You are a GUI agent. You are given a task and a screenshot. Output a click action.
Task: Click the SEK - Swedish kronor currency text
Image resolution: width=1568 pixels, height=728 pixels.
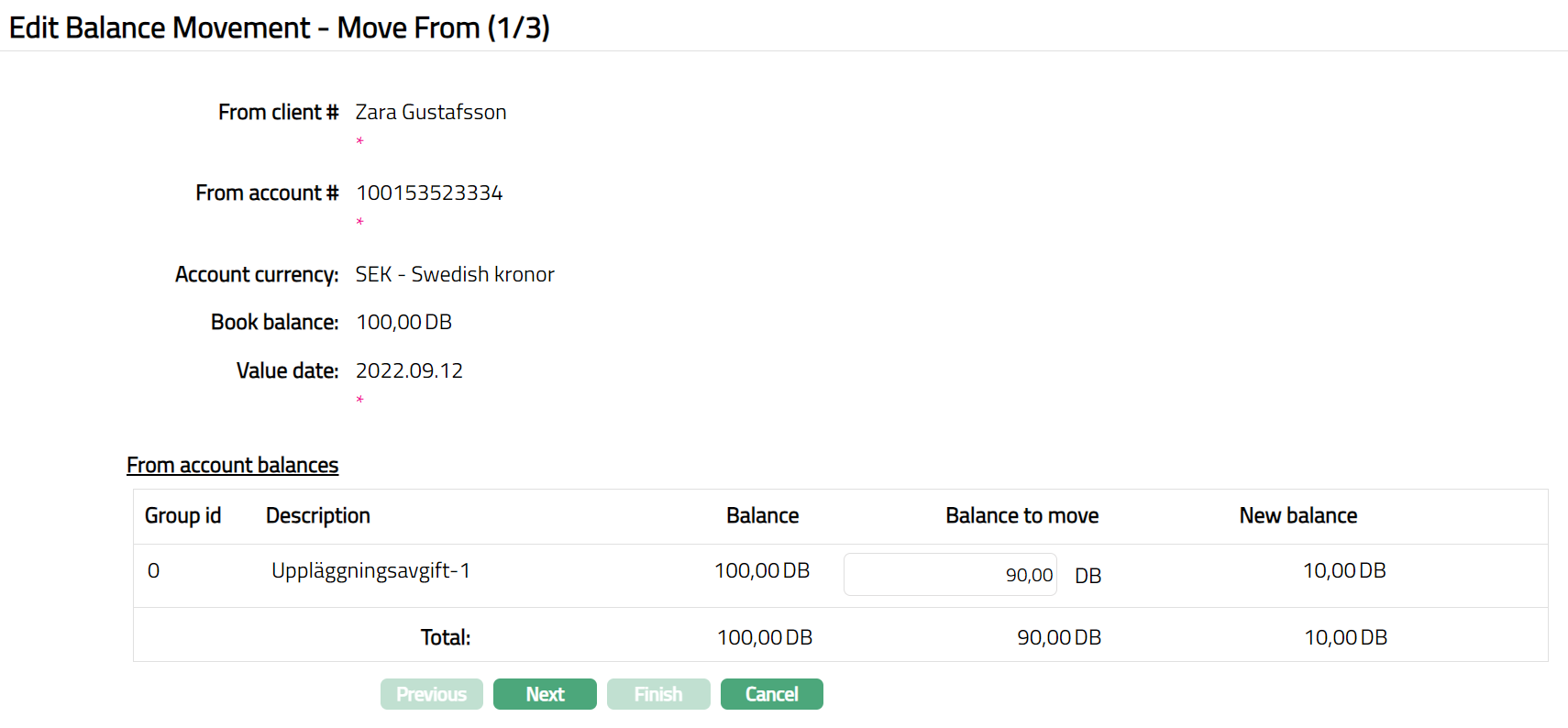(454, 274)
